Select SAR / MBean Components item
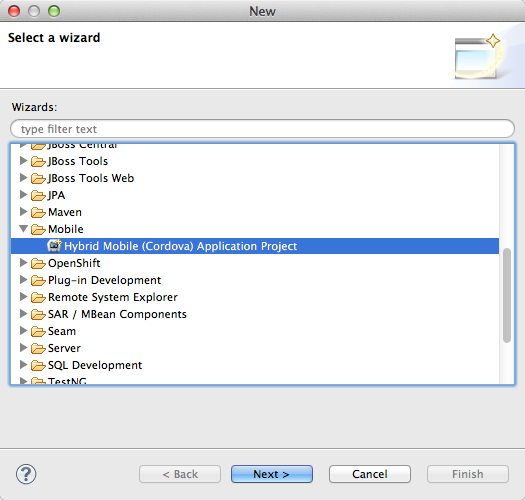The height and width of the screenshot is (500, 525). point(117,314)
